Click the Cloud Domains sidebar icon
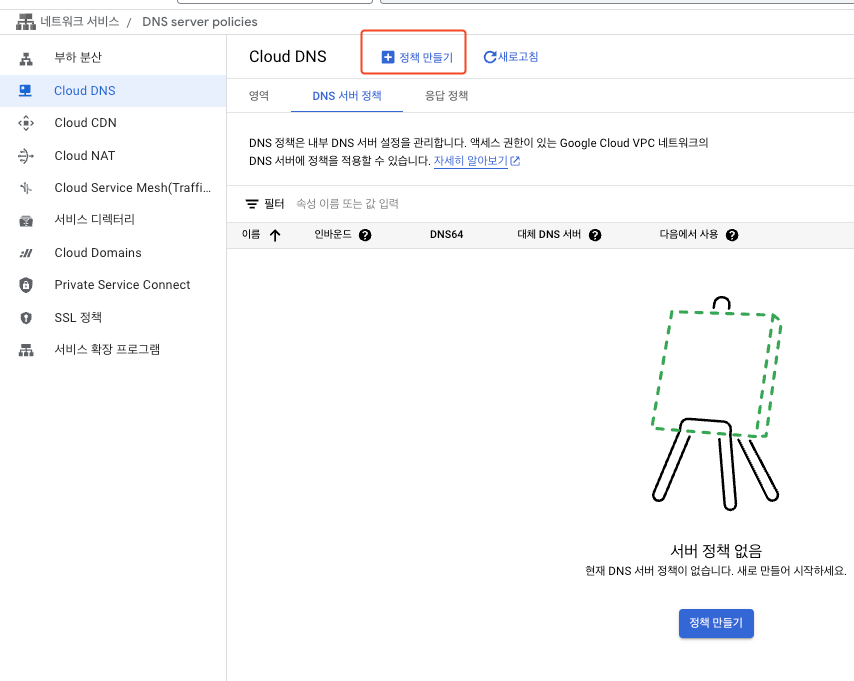 click(26, 253)
